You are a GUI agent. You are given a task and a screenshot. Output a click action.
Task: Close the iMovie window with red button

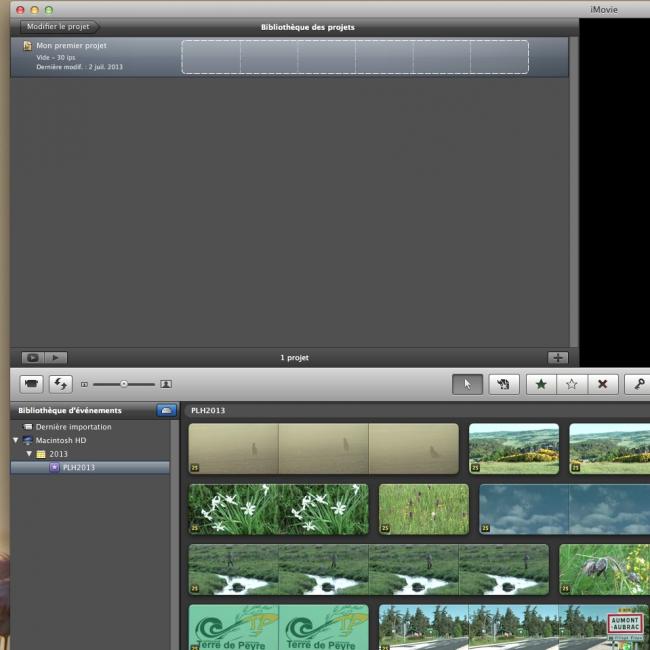[20, 10]
